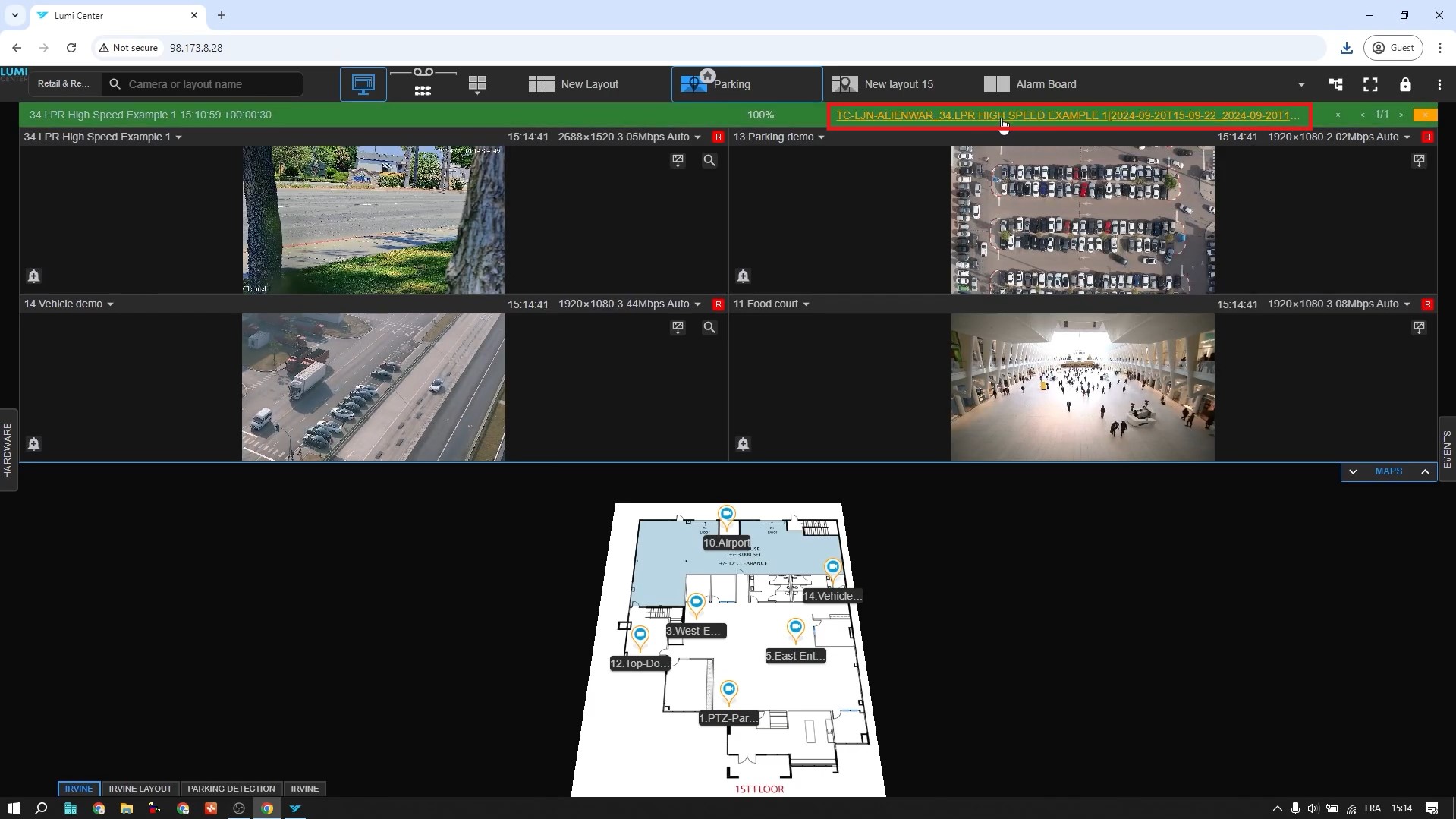Select the PARKING DETECTION map tab
Screen dimensions: 1456x819
(231, 789)
